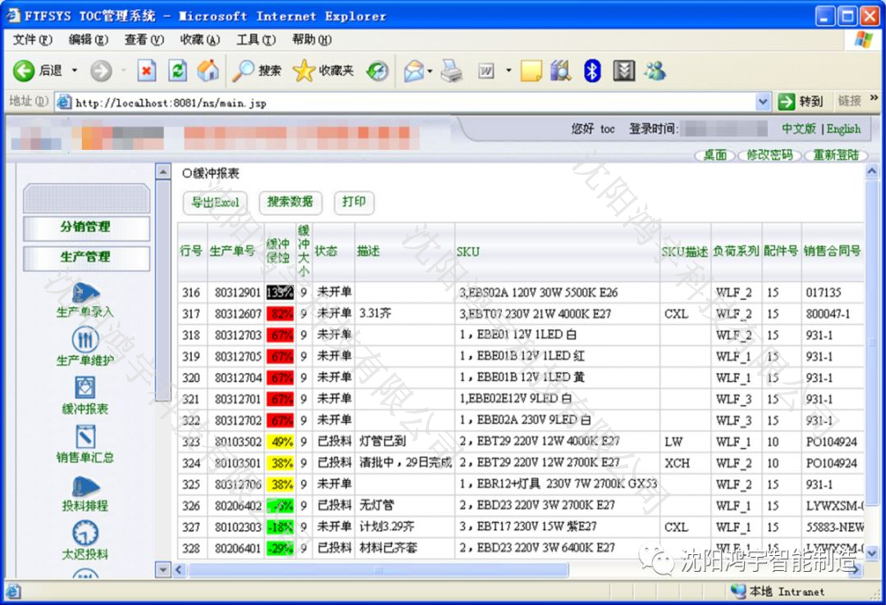
Task: Click the IE Refresh toolbar icon
Action: coord(178,71)
